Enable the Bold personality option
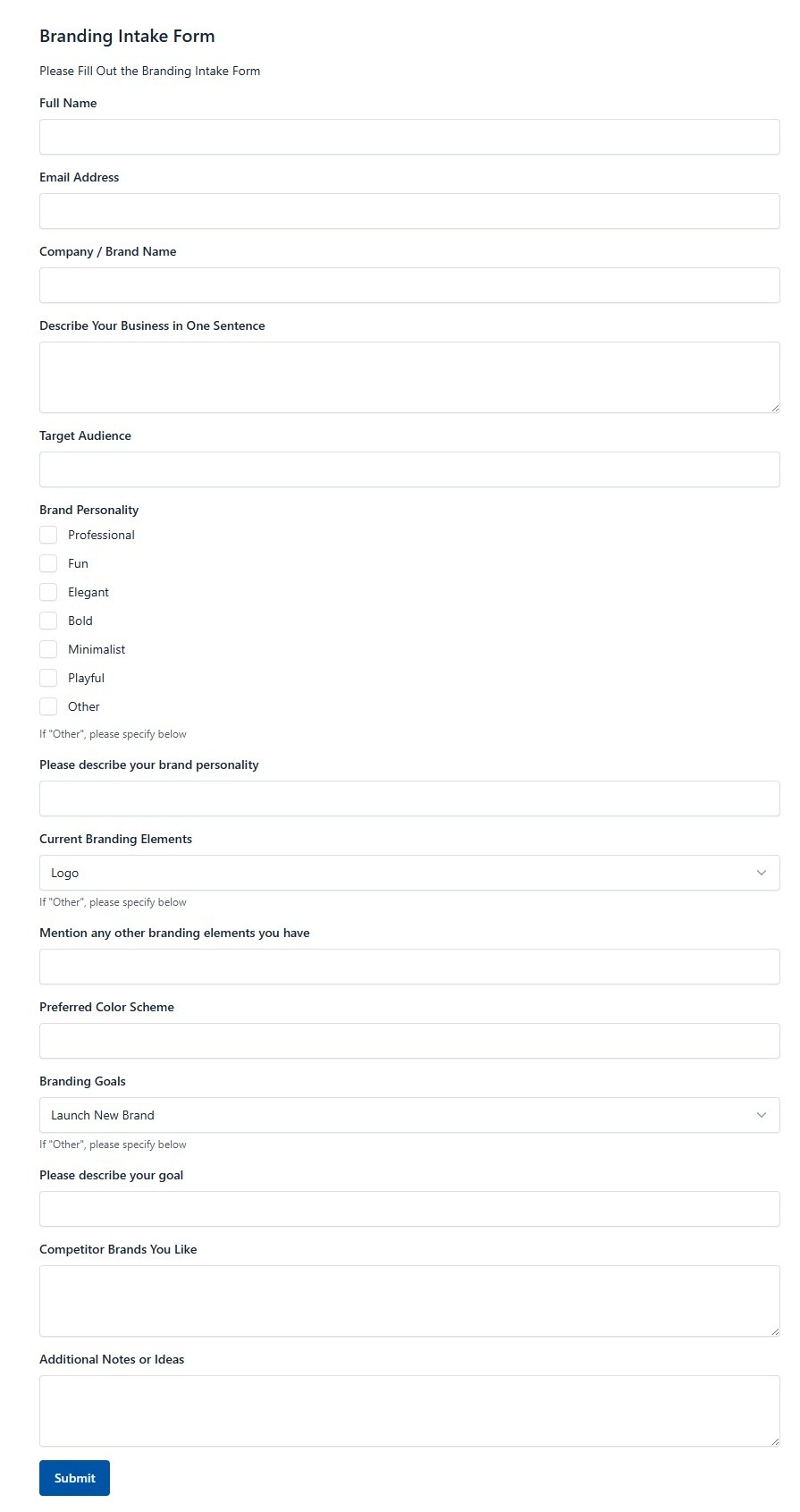The width and height of the screenshot is (800, 1512). pyautogui.click(x=48, y=621)
